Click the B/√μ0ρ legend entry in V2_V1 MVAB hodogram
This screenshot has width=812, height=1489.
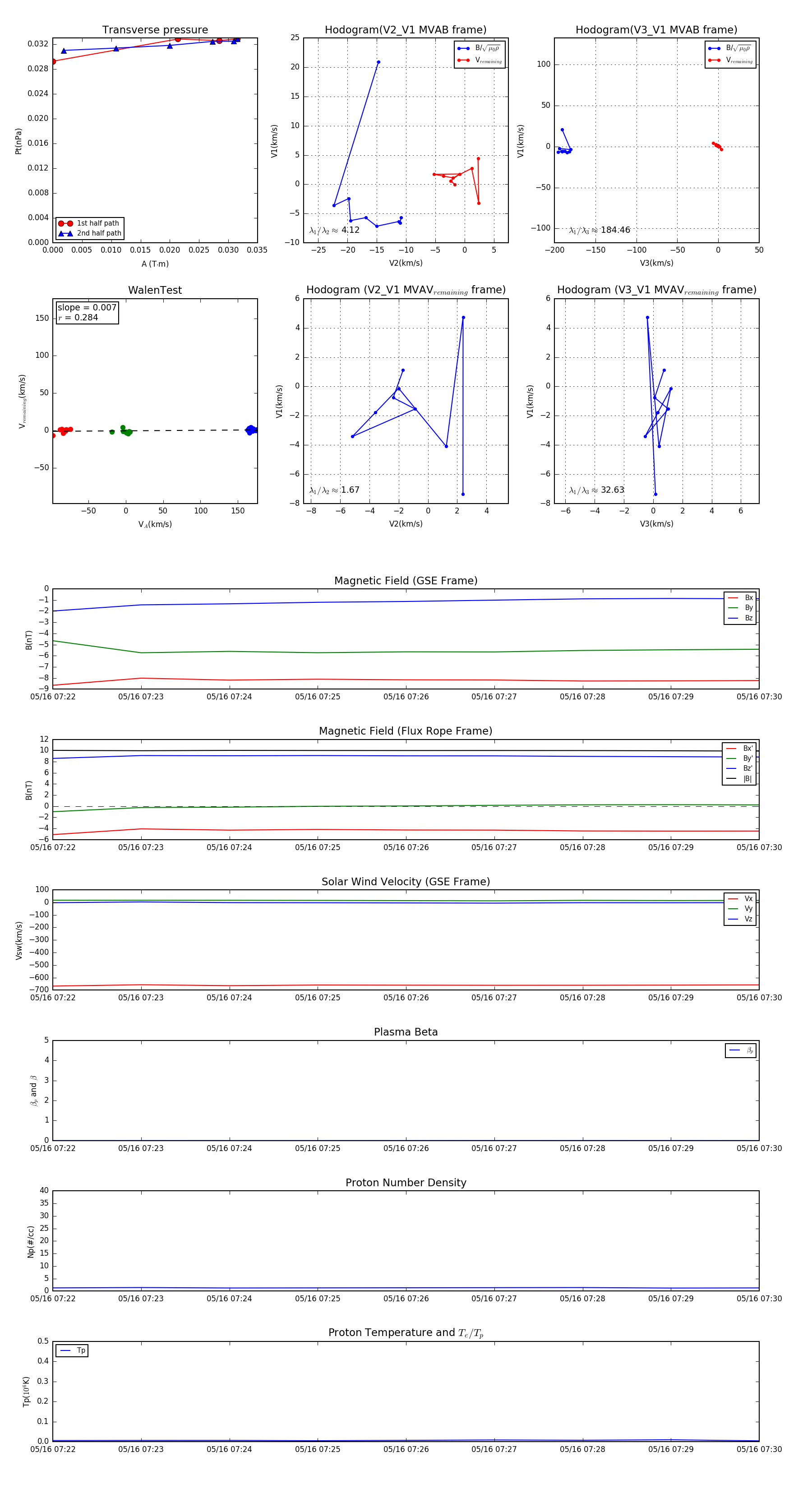click(x=479, y=49)
